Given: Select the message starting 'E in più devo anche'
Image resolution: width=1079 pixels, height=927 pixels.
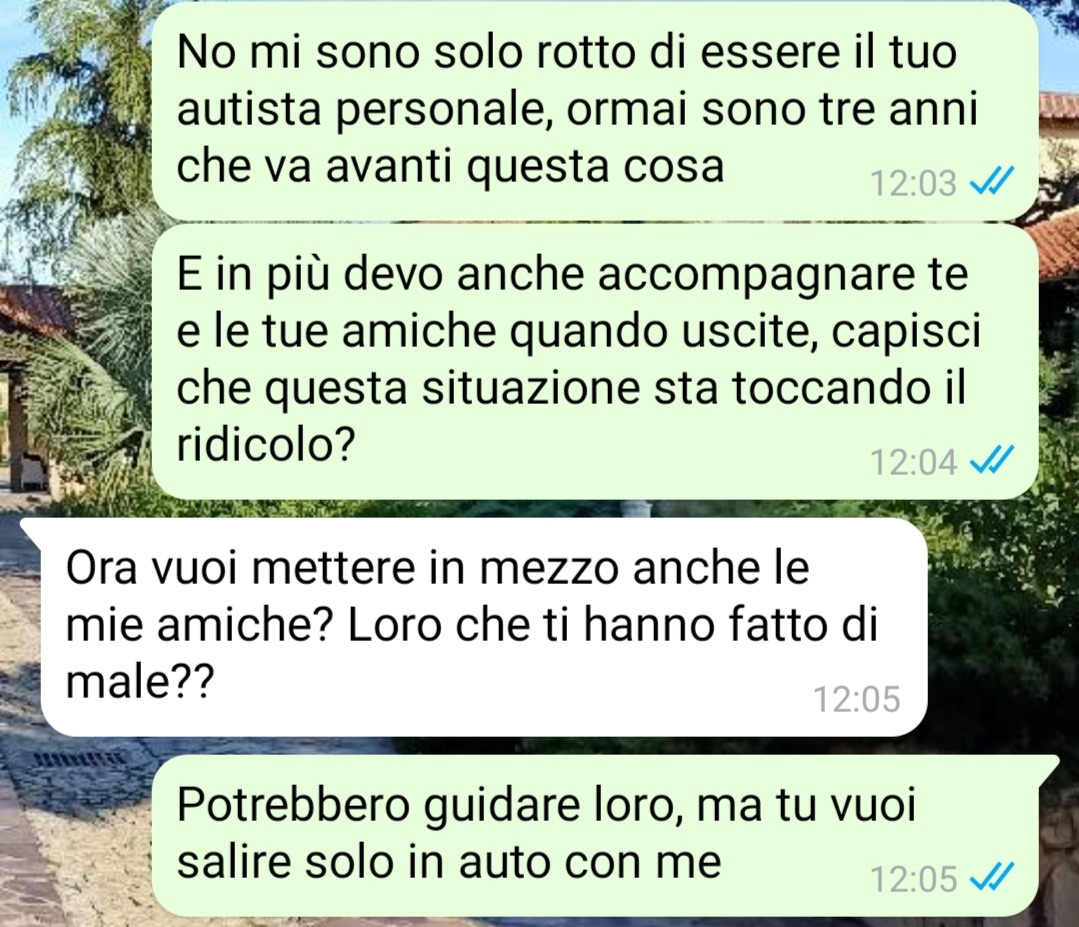Looking at the screenshot, I should pos(595,361).
